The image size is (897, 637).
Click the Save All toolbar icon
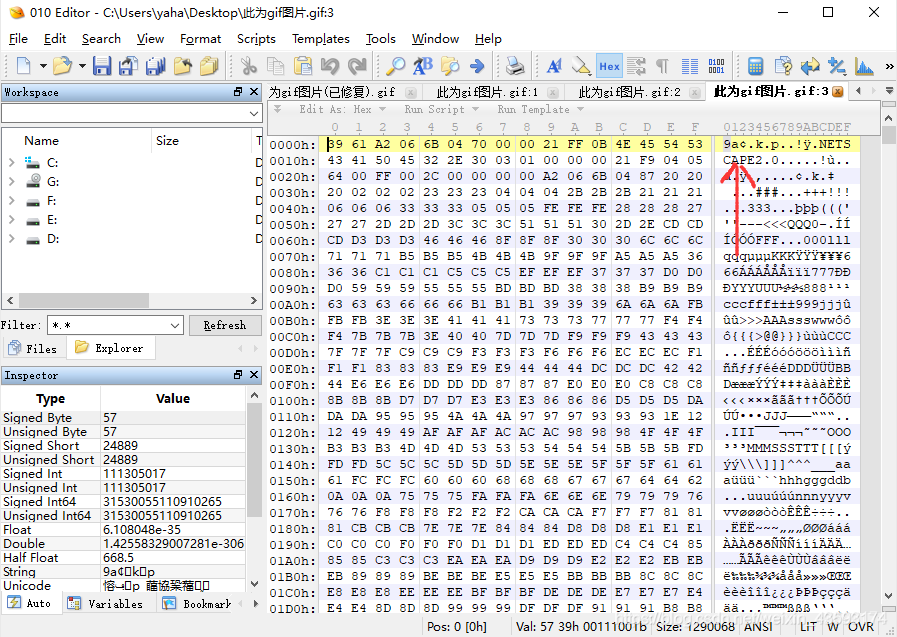coord(155,66)
